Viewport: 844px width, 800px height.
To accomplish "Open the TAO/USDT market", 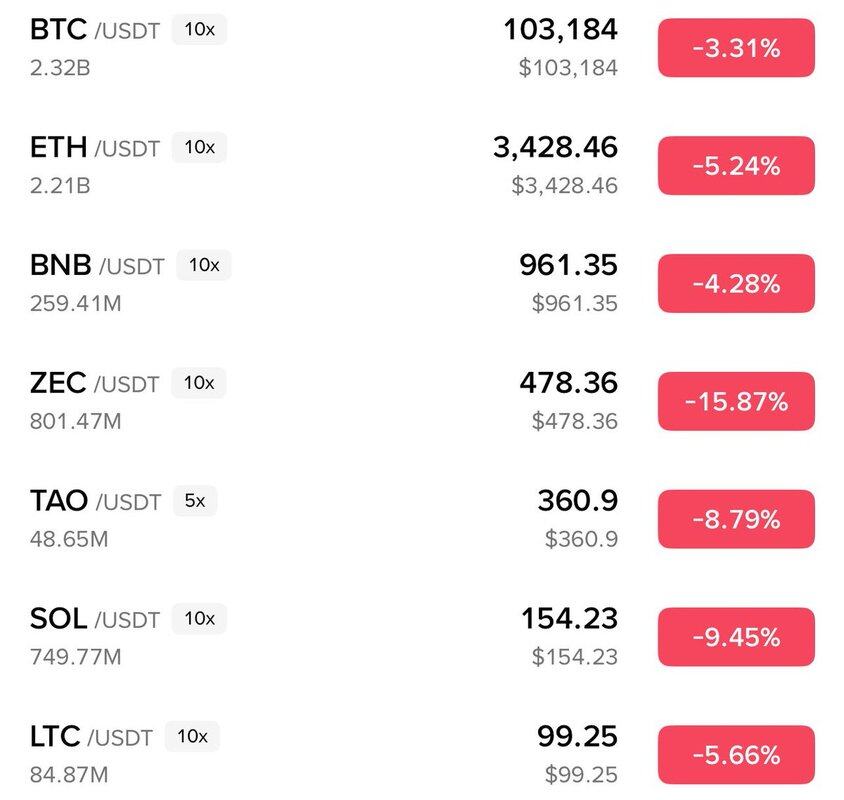I will click(95, 500).
